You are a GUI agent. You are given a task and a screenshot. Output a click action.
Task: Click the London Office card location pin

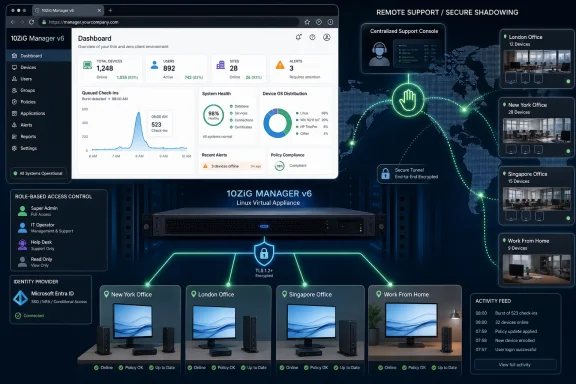tap(193, 294)
